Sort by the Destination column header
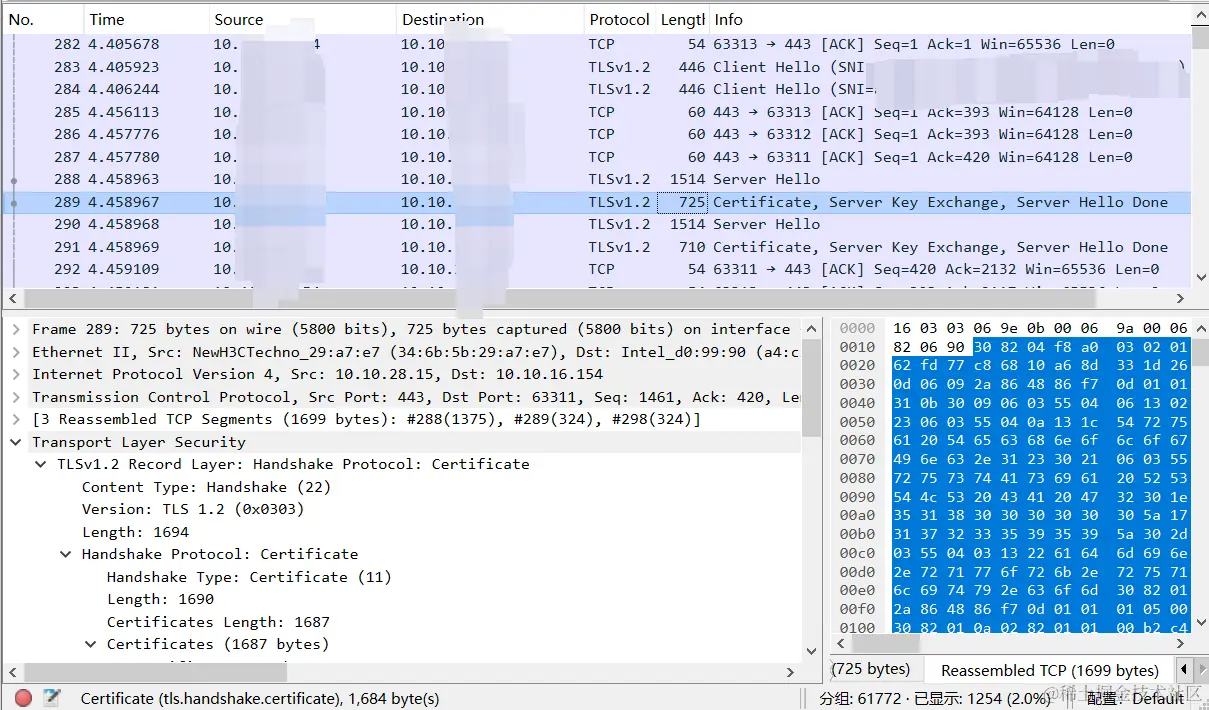 pos(490,20)
